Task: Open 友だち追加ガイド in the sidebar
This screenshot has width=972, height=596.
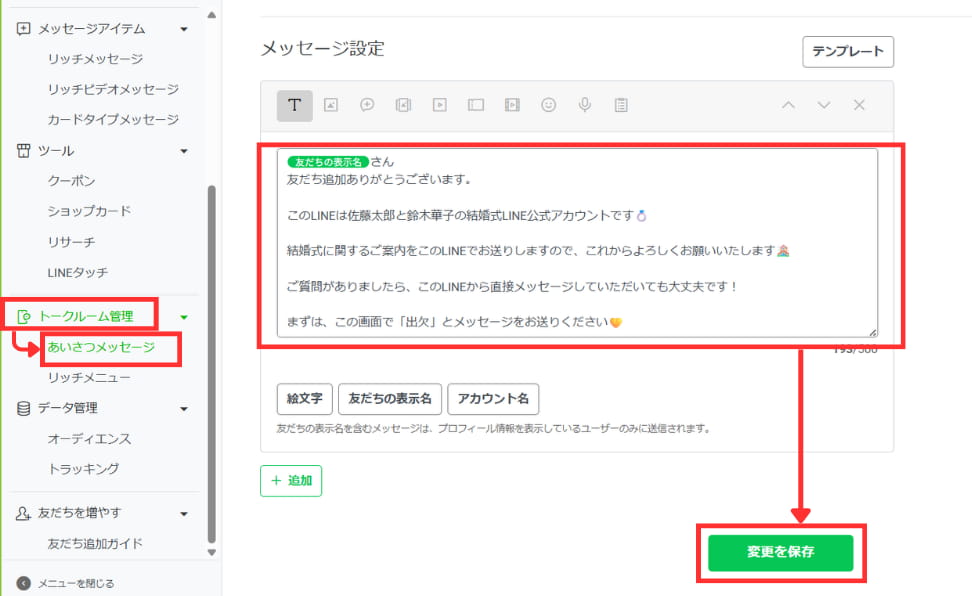Action: [95, 544]
